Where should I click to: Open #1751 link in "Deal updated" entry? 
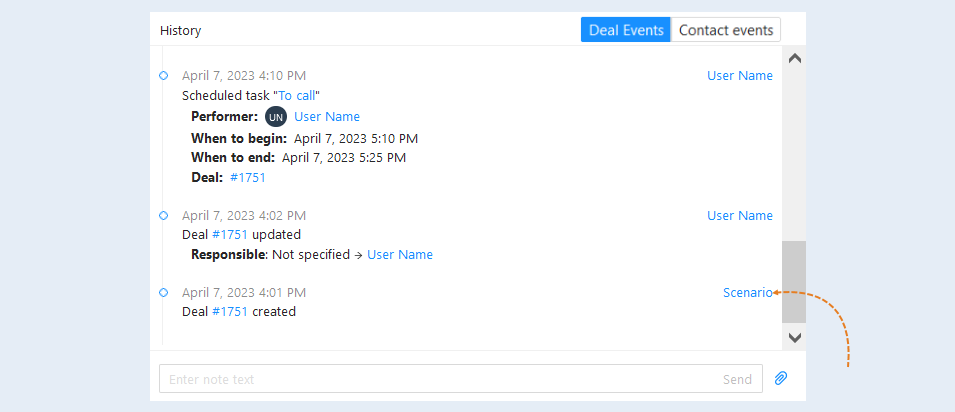click(230, 235)
